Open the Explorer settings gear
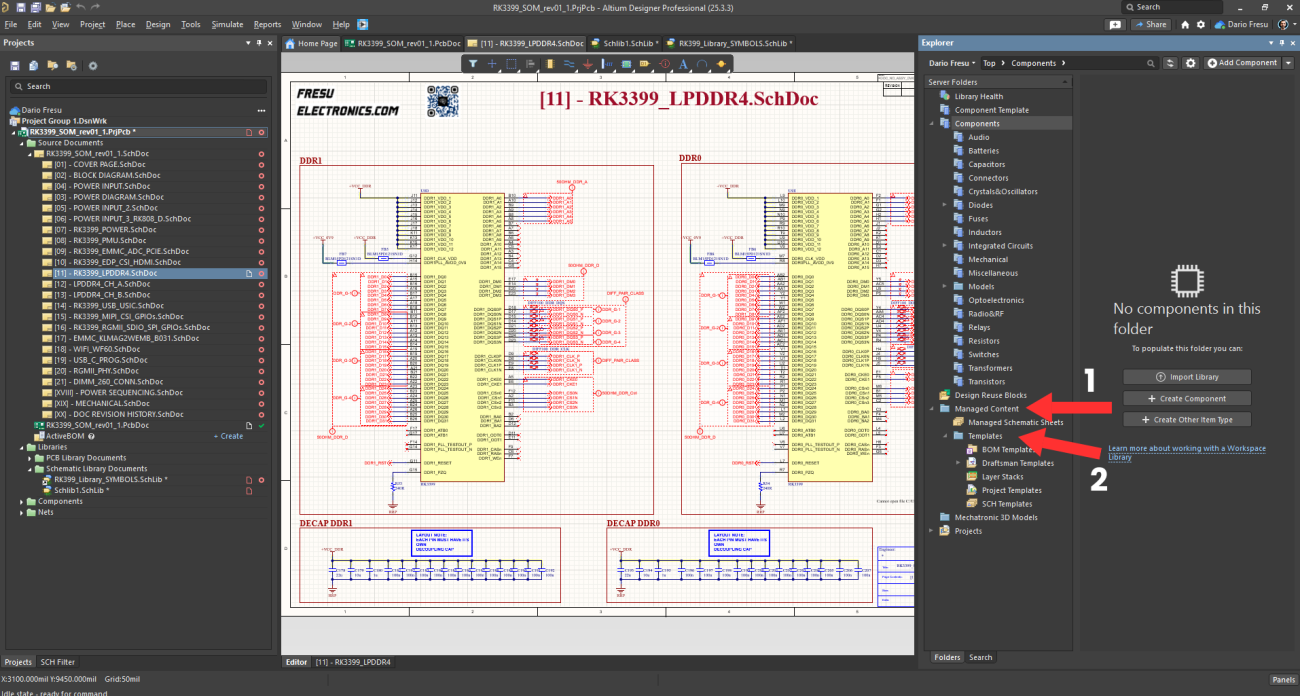 (1190, 63)
